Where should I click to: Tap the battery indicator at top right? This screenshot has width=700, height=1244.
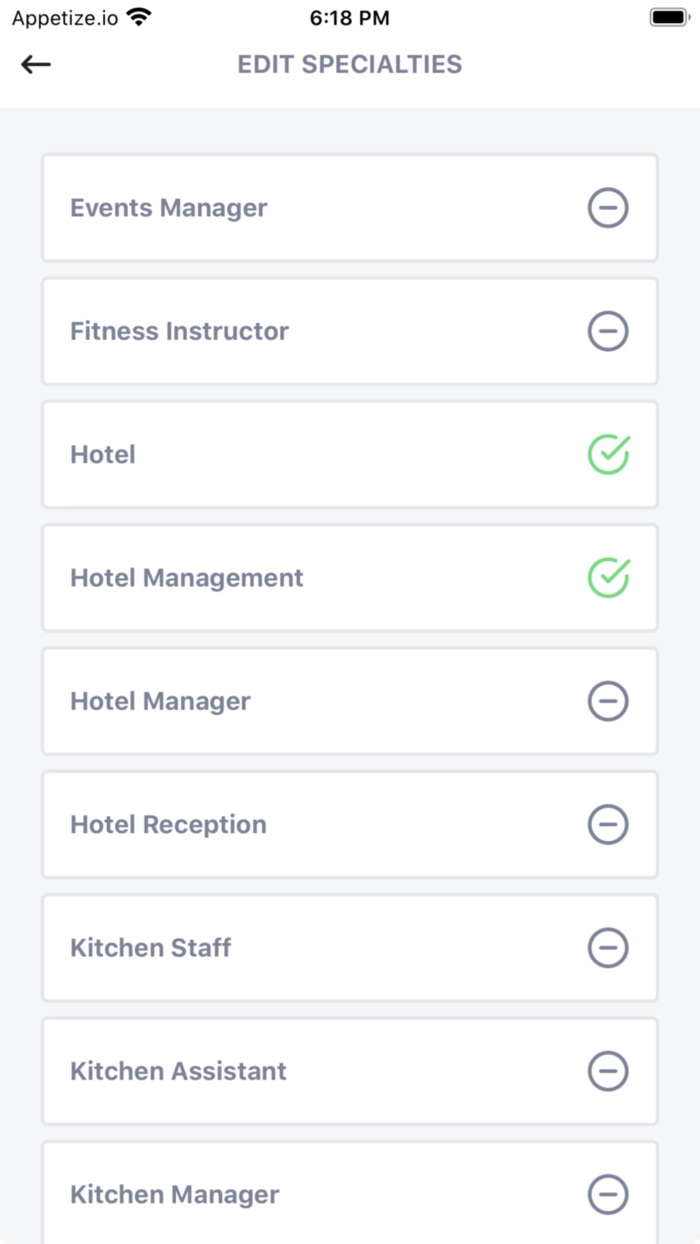pos(668,15)
